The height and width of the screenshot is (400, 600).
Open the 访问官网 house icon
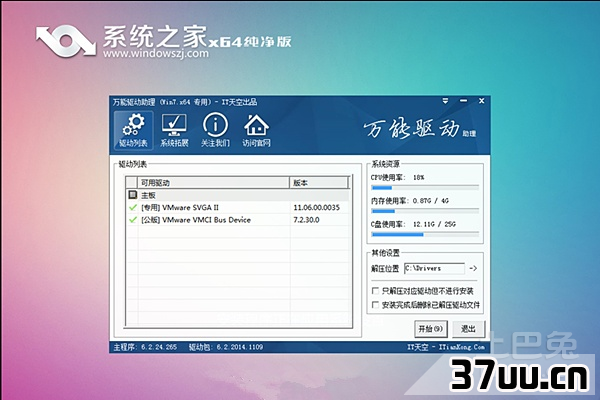coord(256,131)
